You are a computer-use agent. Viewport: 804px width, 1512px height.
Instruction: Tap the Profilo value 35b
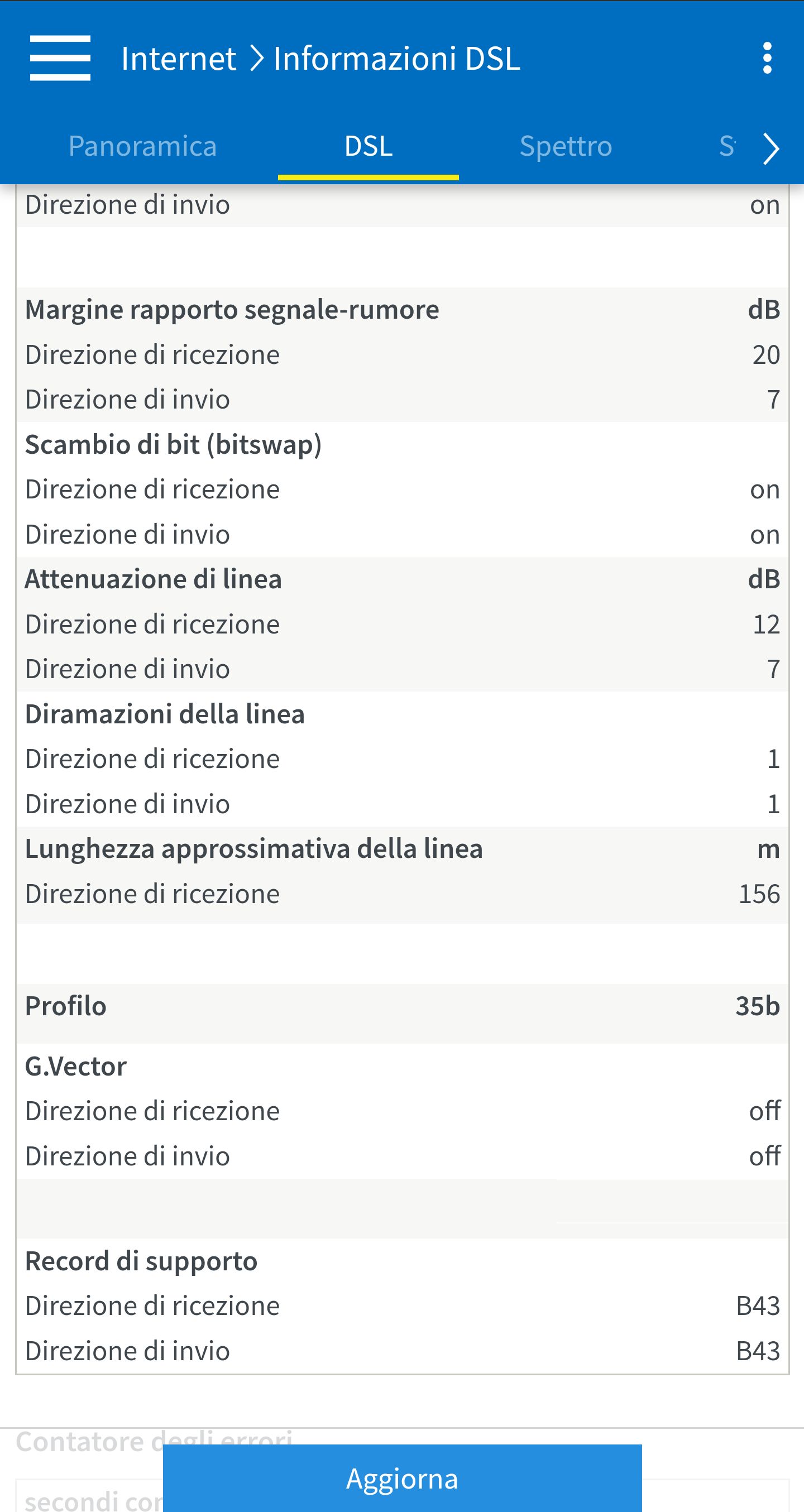pyautogui.click(x=757, y=1006)
